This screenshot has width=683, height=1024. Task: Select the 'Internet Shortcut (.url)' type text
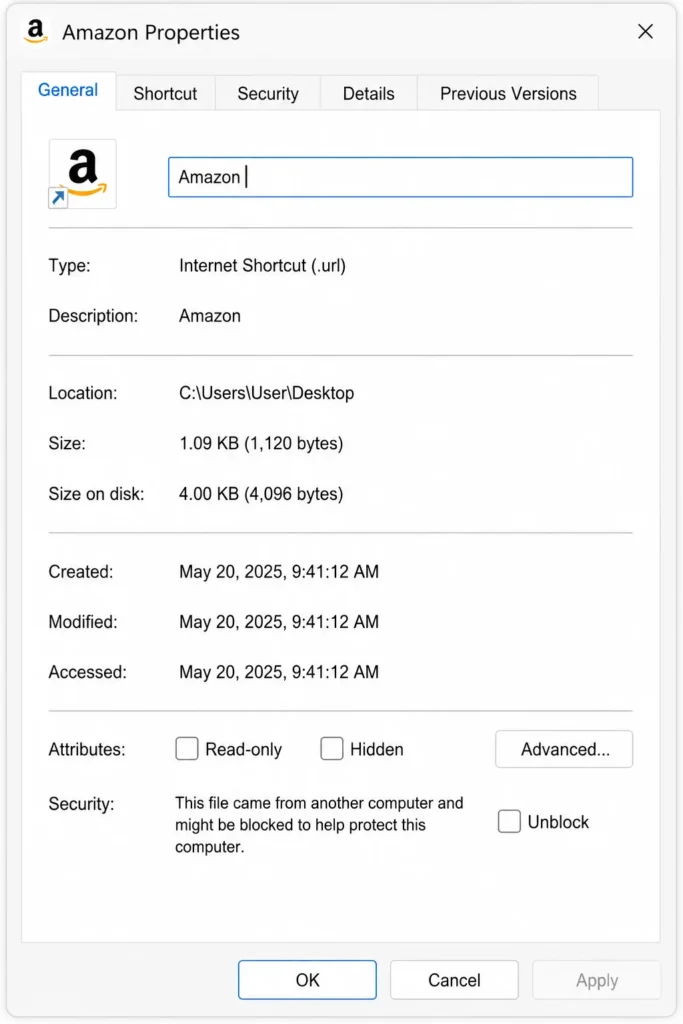click(x=262, y=265)
